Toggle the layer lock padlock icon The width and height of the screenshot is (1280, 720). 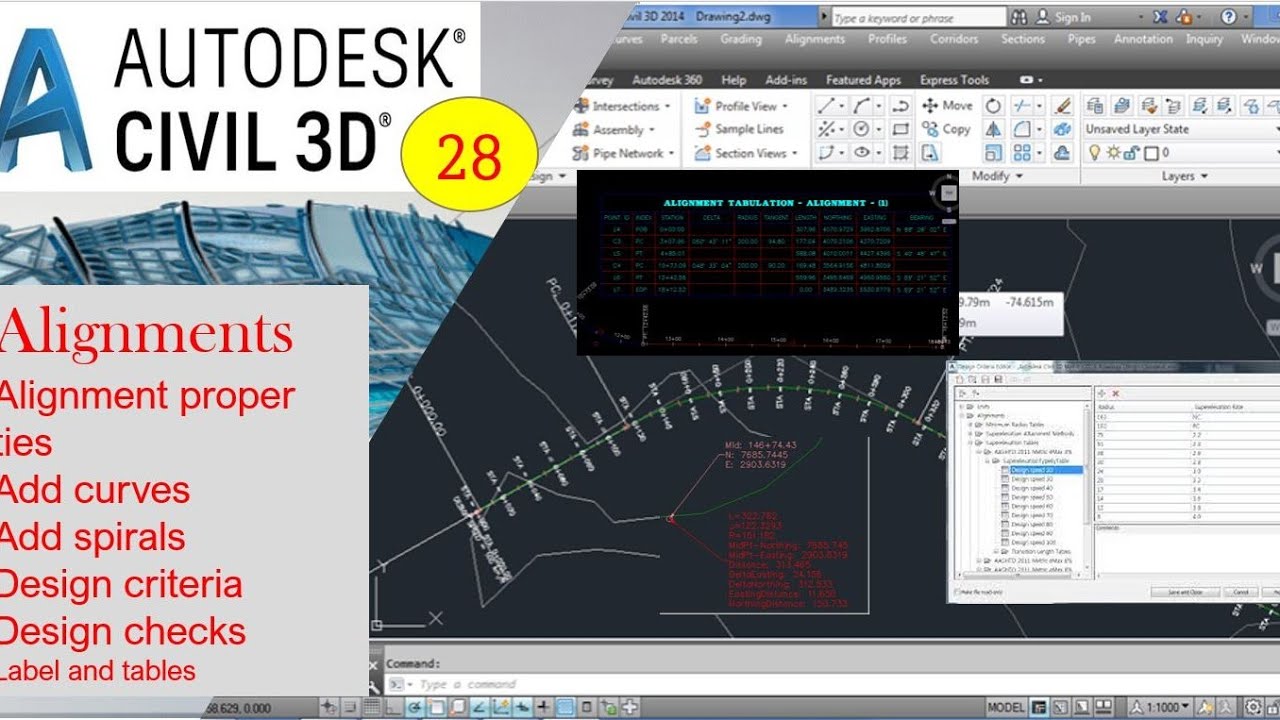pyautogui.click(x=1131, y=153)
